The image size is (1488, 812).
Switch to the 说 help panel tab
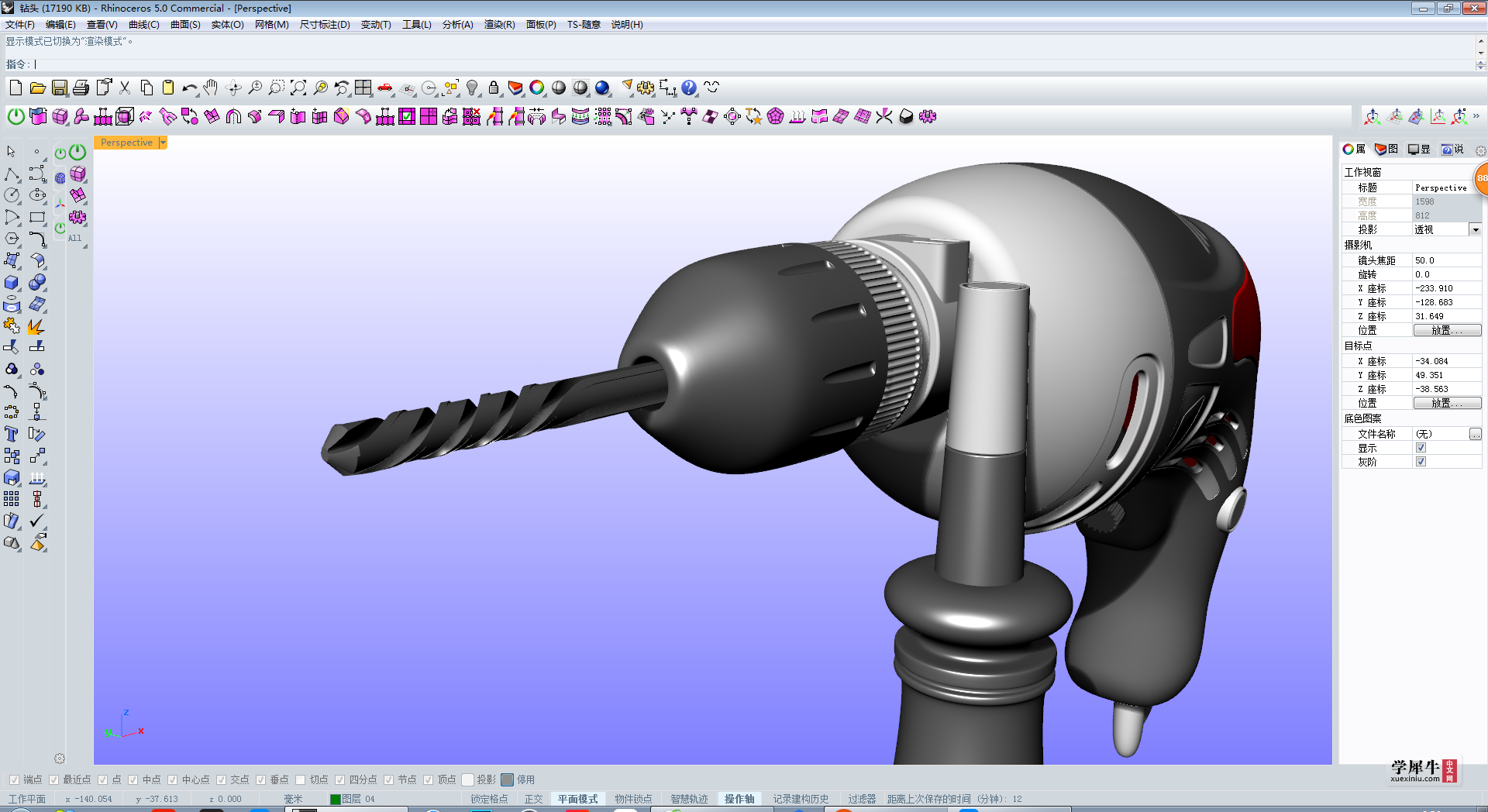point(1452,150)
